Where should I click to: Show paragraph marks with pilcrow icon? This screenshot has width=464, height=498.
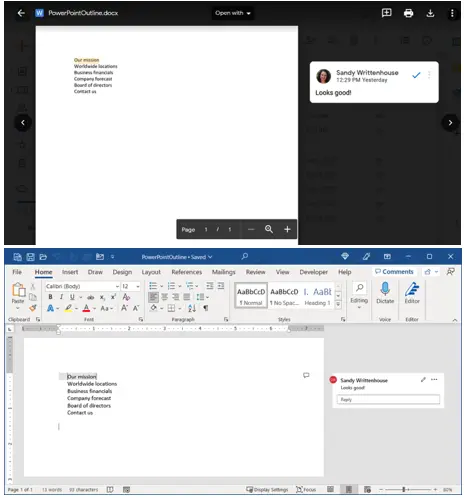tap(206, 308)
